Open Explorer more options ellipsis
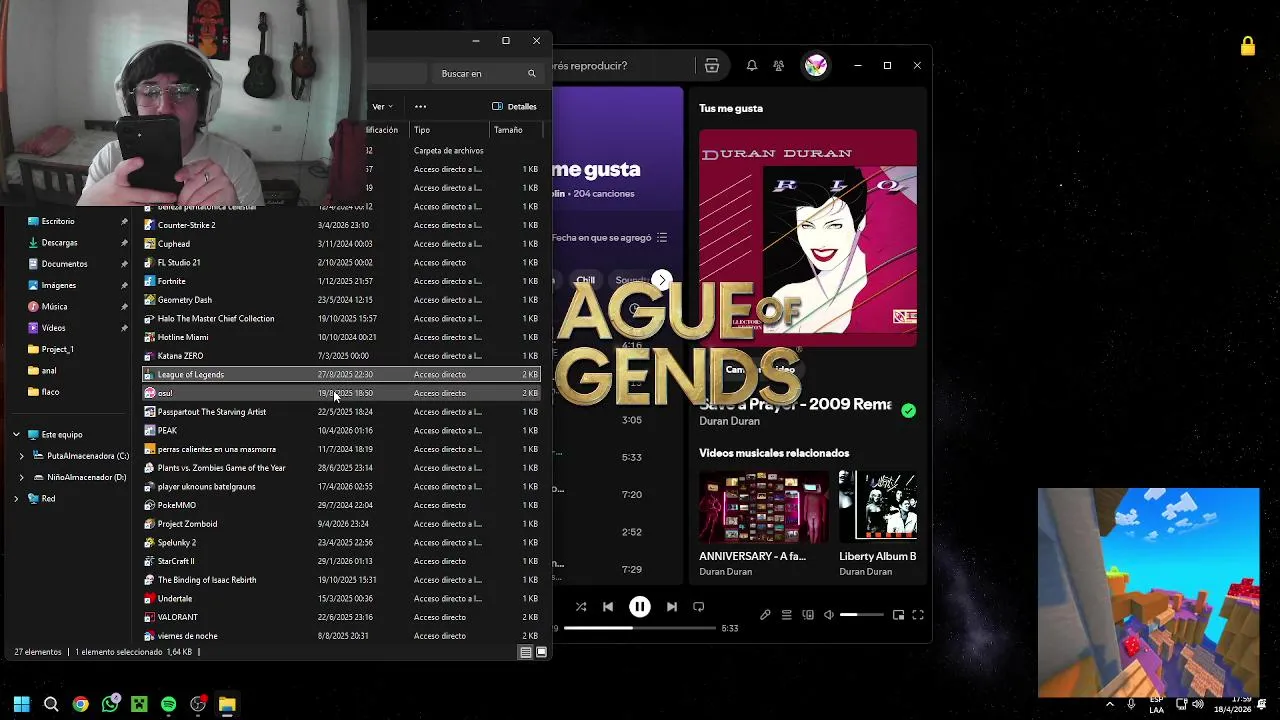Image resolution: width=1280 pixels, height=720 pixels. pos(421,106)
